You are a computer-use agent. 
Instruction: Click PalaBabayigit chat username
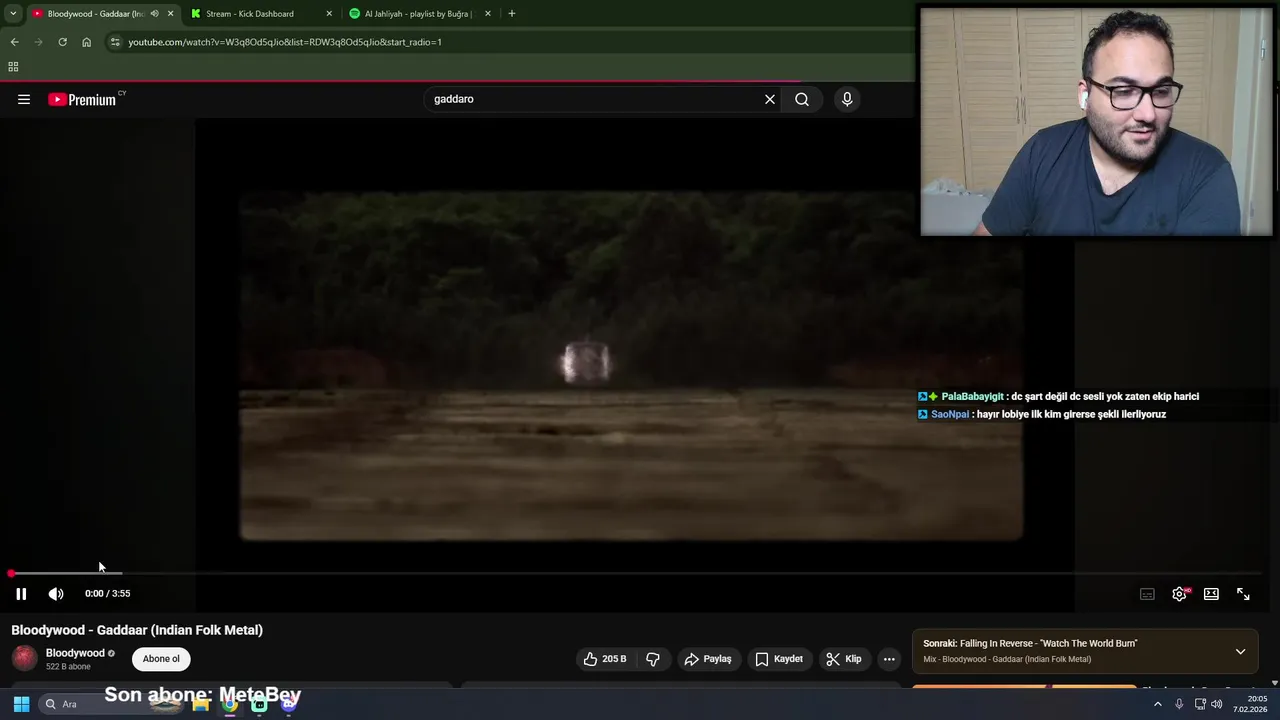[972, 397]
